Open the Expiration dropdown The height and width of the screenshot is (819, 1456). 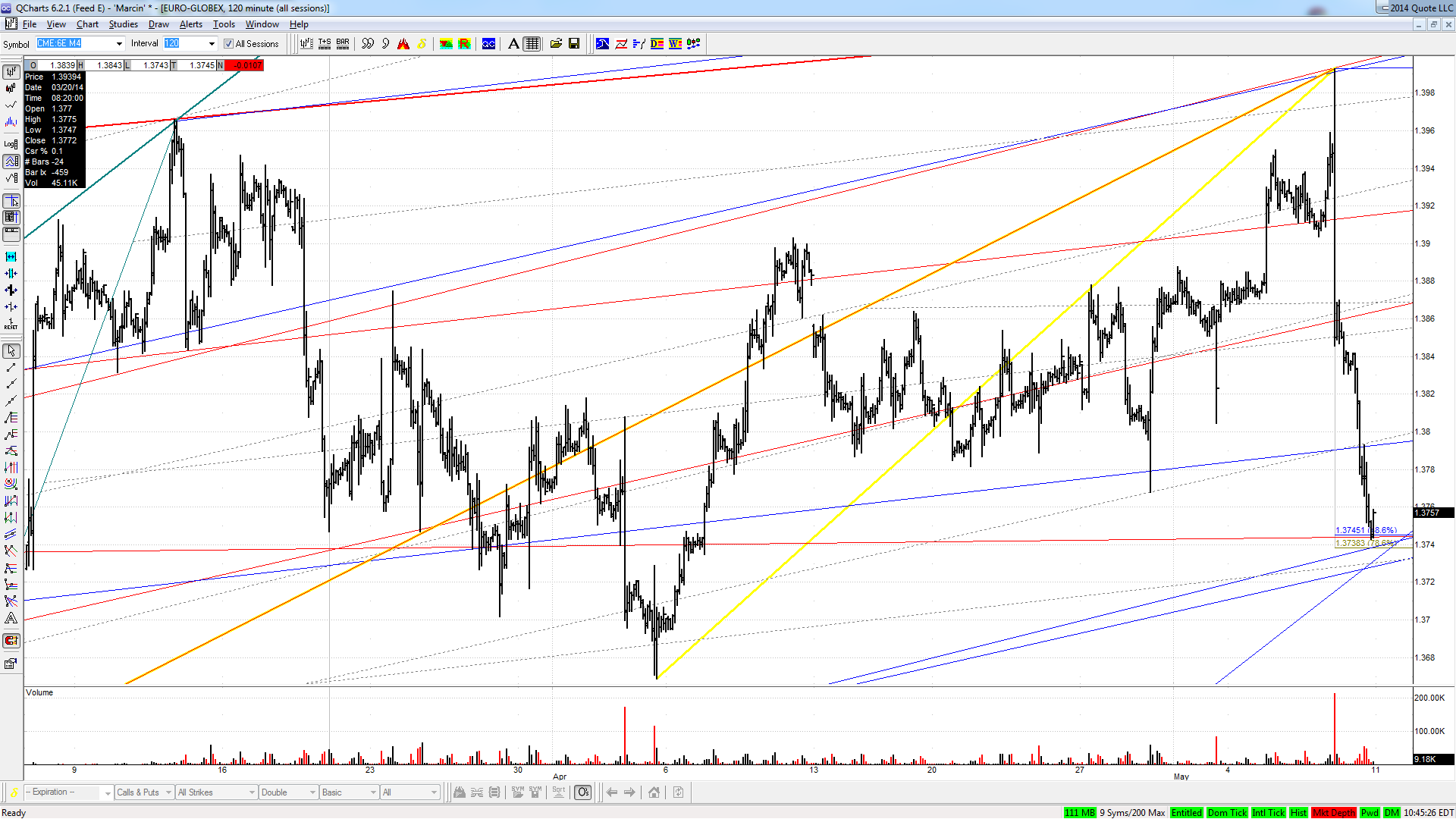pyautogui.click(x=69, y=792)
